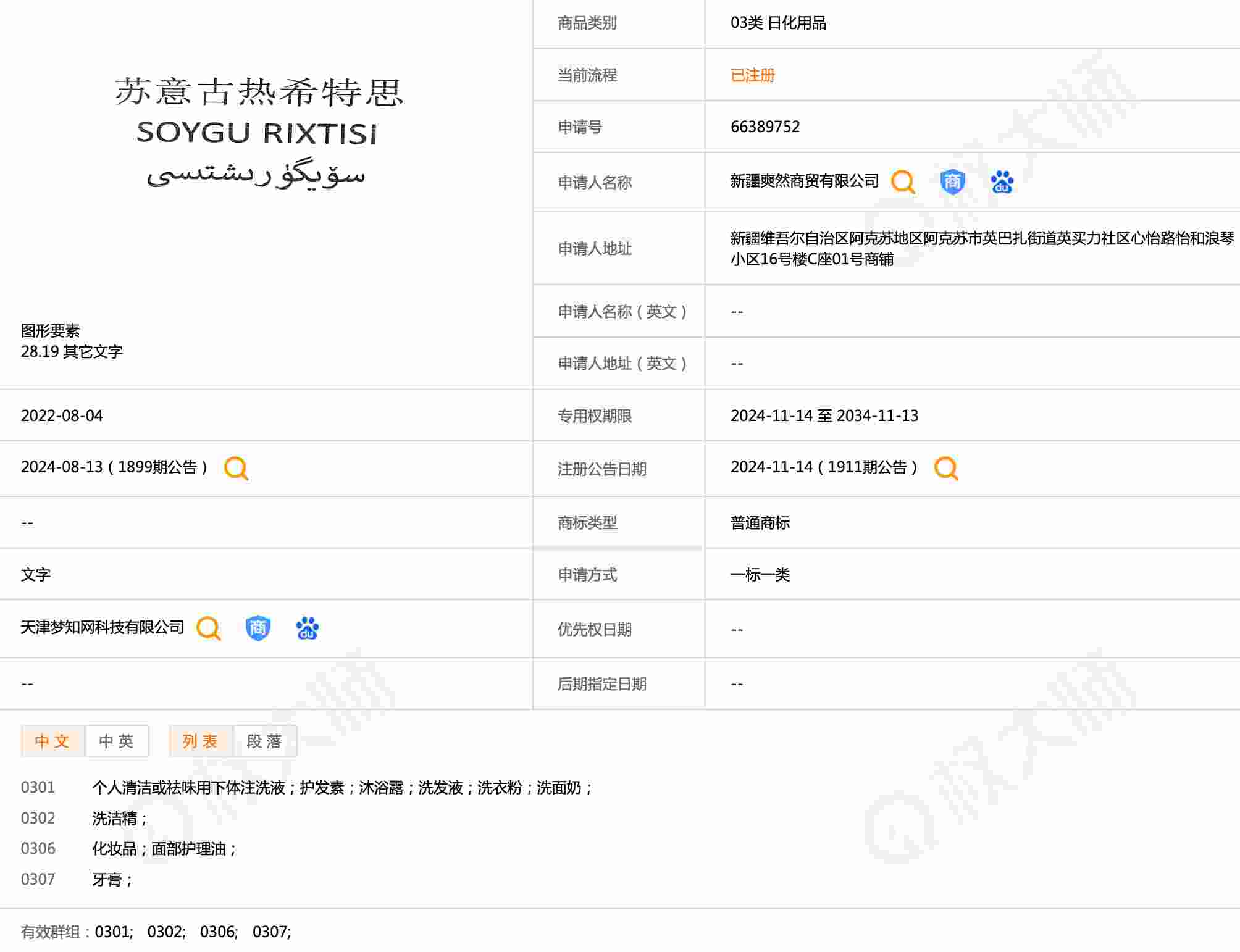
Task: Switch goods language to 中文
Action: [52, 741]
